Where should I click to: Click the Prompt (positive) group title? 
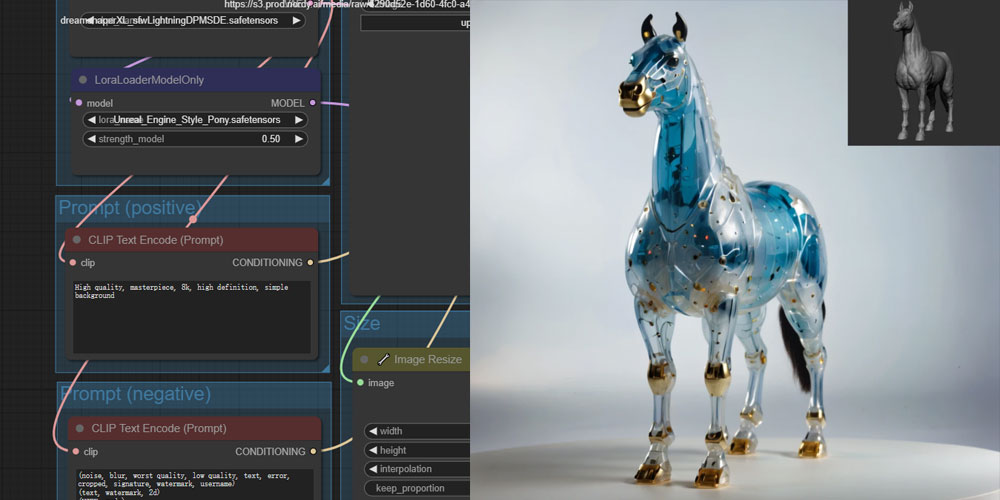coord(131,208)
